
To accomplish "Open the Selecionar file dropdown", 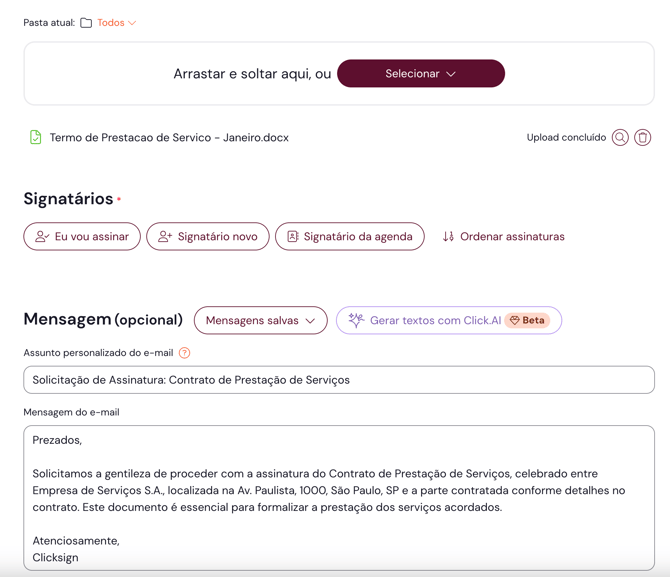I will [x=420, y=74].
